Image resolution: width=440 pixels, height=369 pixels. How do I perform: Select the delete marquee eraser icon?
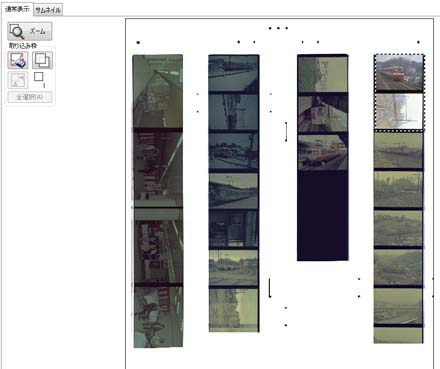coord(18,60)
